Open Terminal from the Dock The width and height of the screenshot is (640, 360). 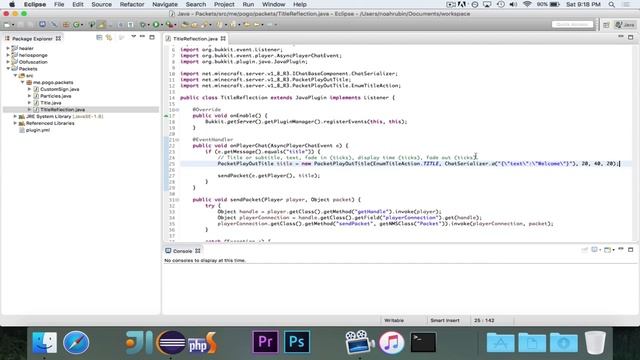(423, 342)
